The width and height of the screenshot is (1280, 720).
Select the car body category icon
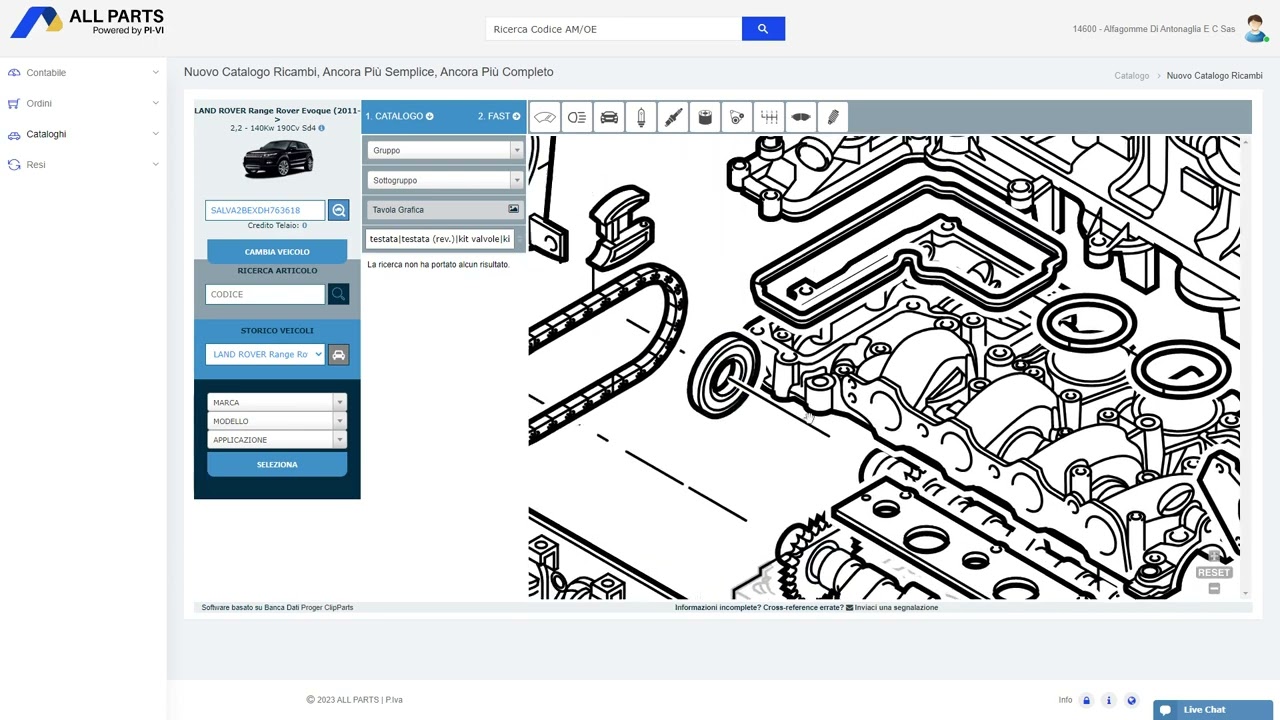tap(609, 117)
